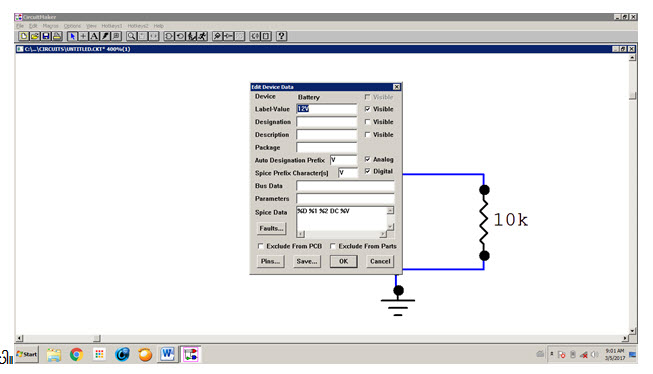Open the Help menu

click(159, 26)
